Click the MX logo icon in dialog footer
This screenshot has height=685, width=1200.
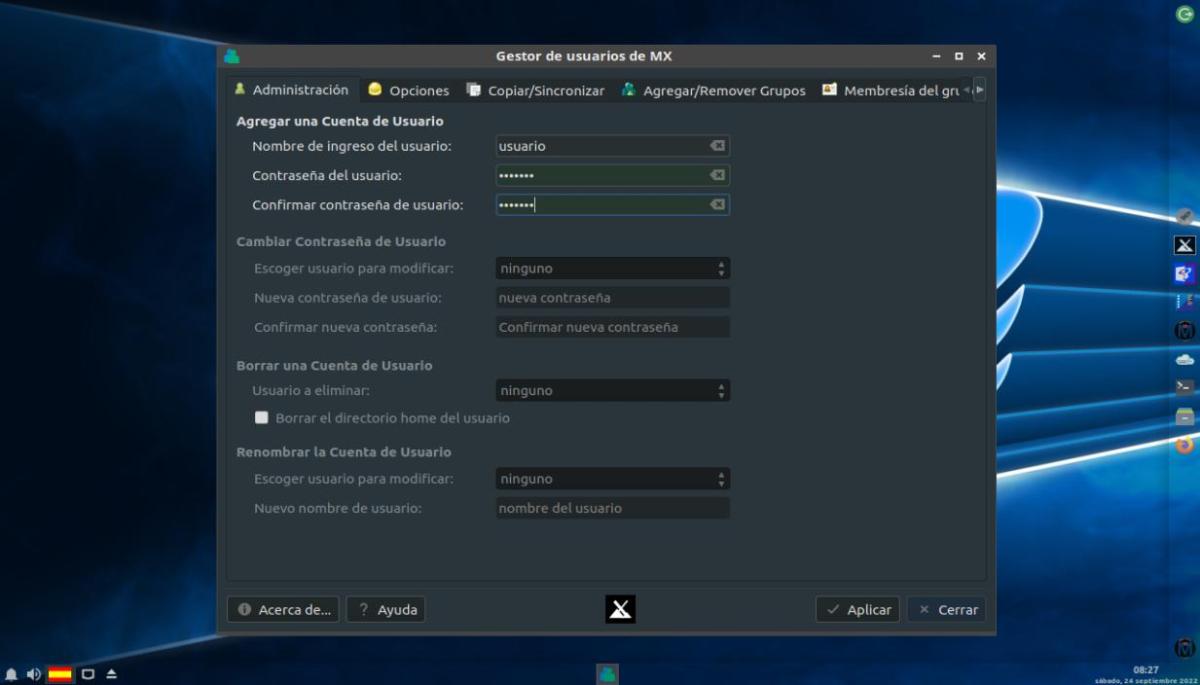click(x=620, y=609)
